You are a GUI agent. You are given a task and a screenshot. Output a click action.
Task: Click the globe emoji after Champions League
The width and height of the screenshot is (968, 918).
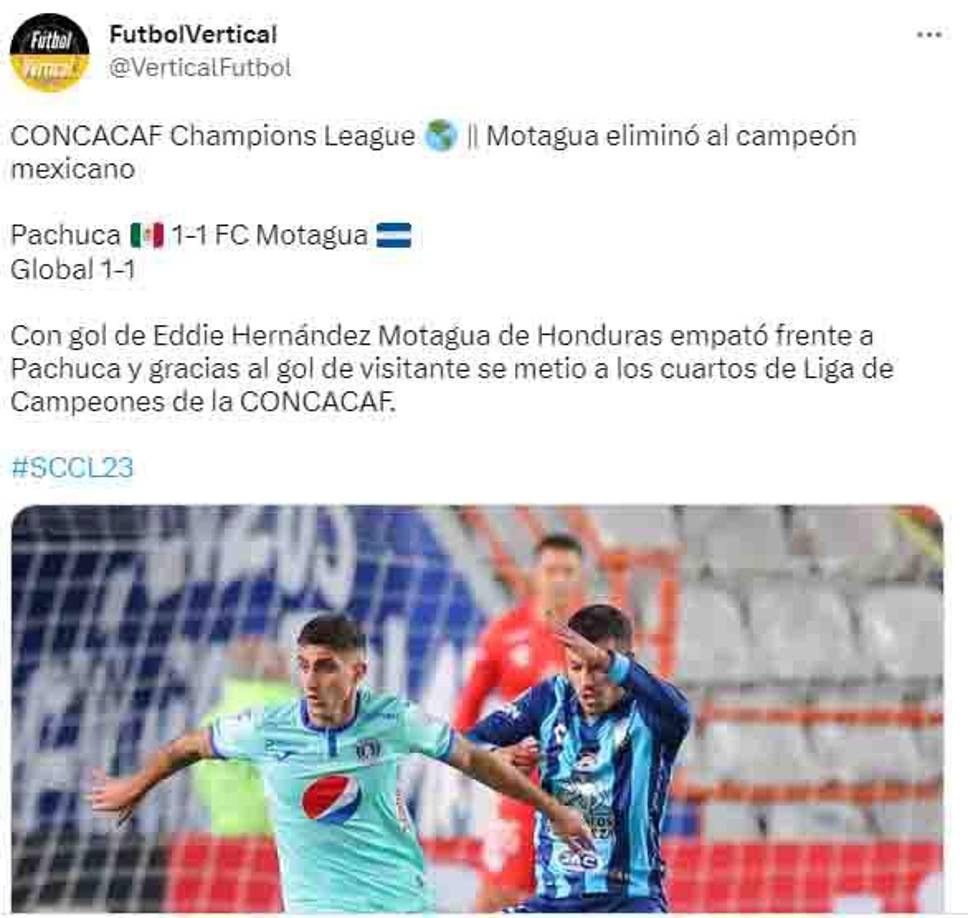(441, 136)
